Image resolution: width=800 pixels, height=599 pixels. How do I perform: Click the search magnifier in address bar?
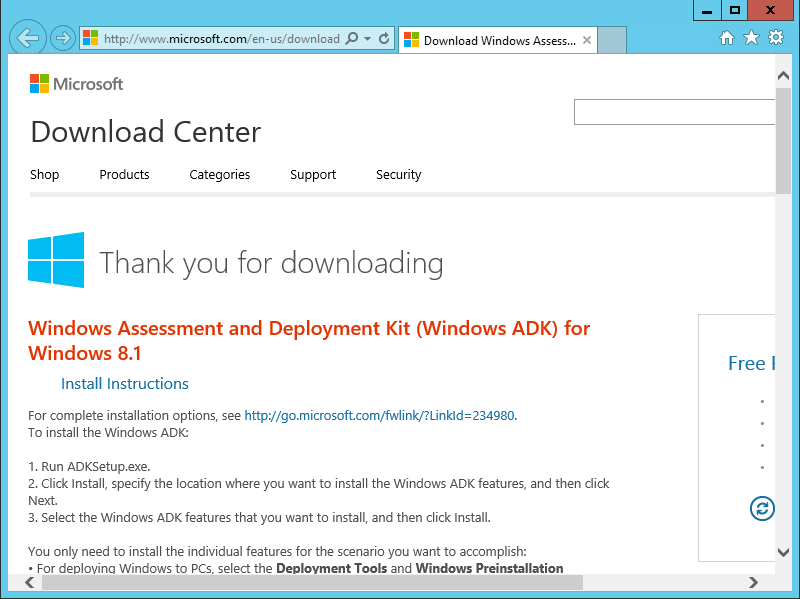point(350,39)
